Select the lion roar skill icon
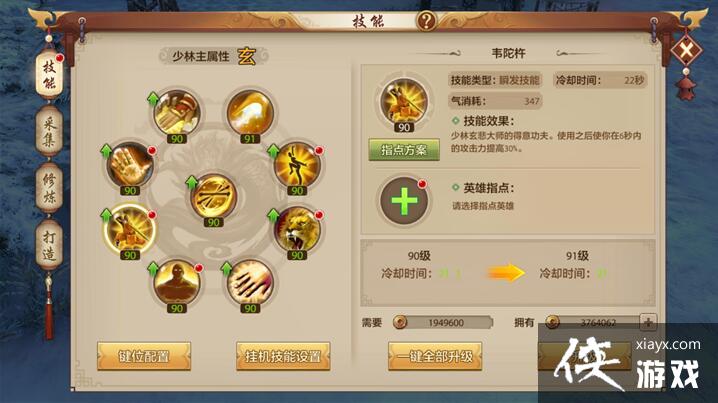718x403 pixels. [x=297, y=229]
